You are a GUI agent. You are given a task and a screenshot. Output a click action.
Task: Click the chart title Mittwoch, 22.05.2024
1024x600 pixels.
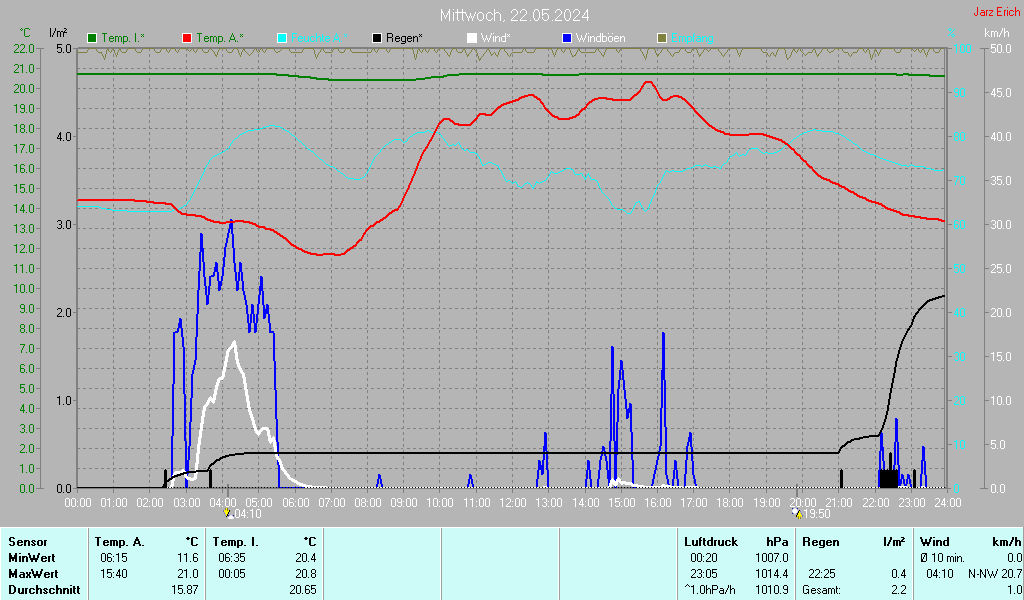click(514, 15)
